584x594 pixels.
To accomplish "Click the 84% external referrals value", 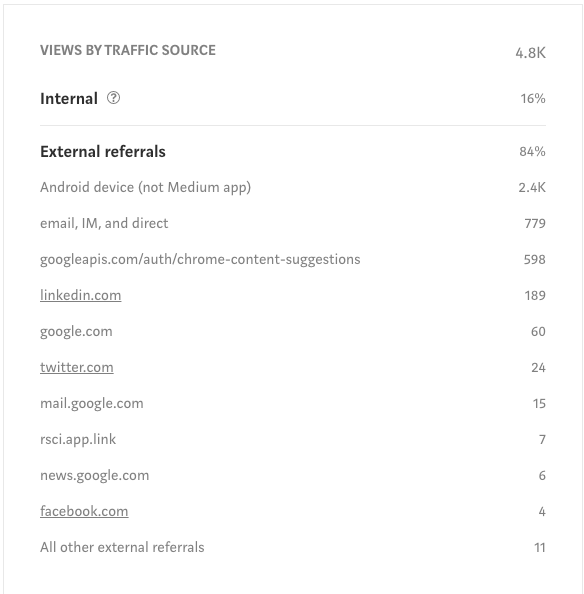I will [532, 152].
